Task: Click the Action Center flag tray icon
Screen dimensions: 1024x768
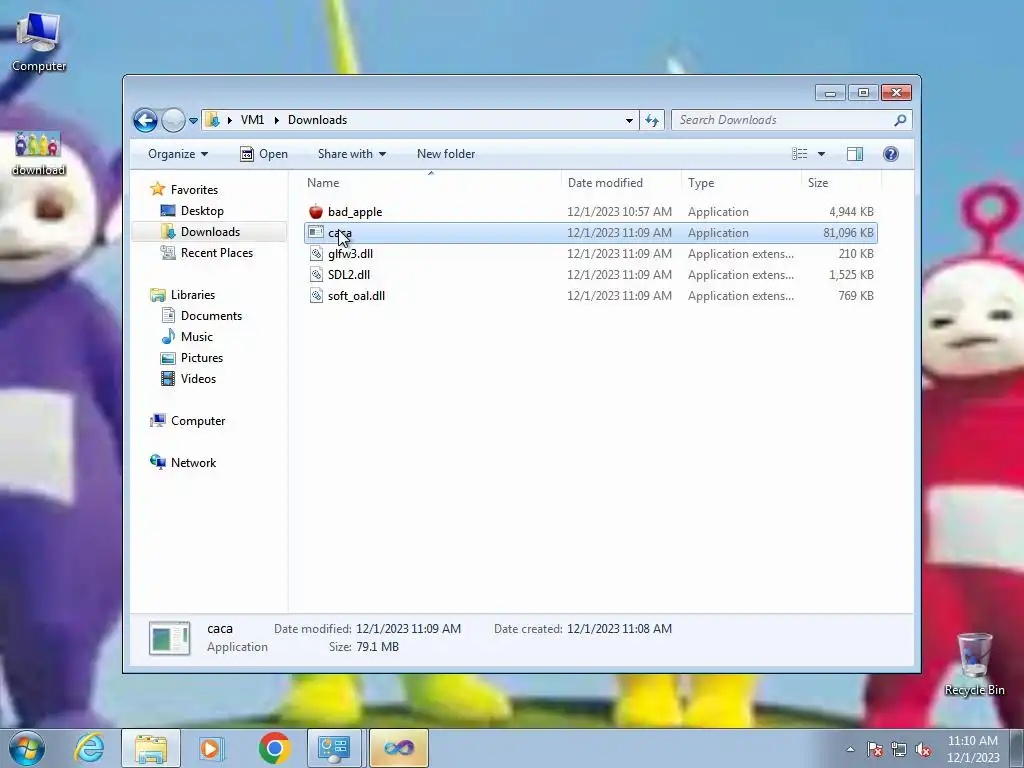Action: point(875,750)
